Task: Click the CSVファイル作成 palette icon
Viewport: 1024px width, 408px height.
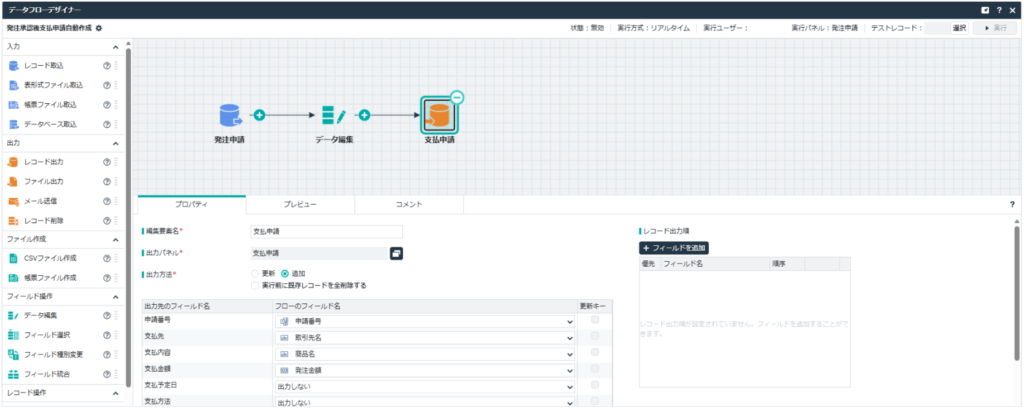Action: [14, 258]
